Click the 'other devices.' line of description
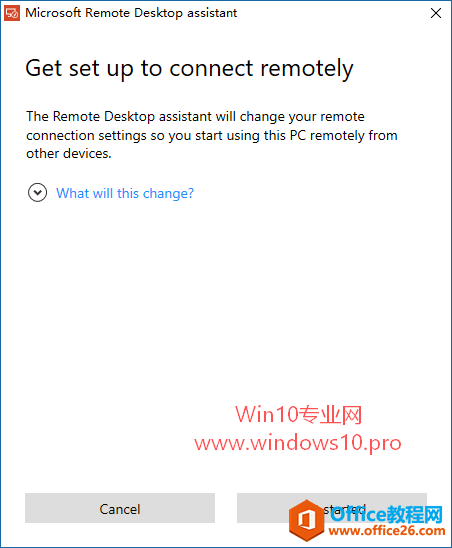This screenshot has height=548, width=452. point(69,153)
